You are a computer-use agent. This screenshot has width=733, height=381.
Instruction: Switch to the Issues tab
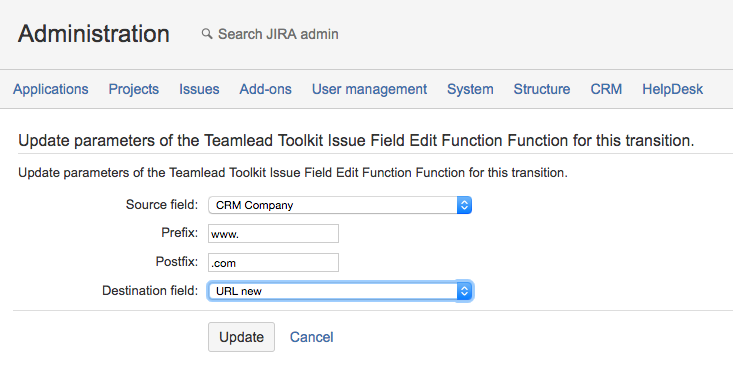pos(199,89)
